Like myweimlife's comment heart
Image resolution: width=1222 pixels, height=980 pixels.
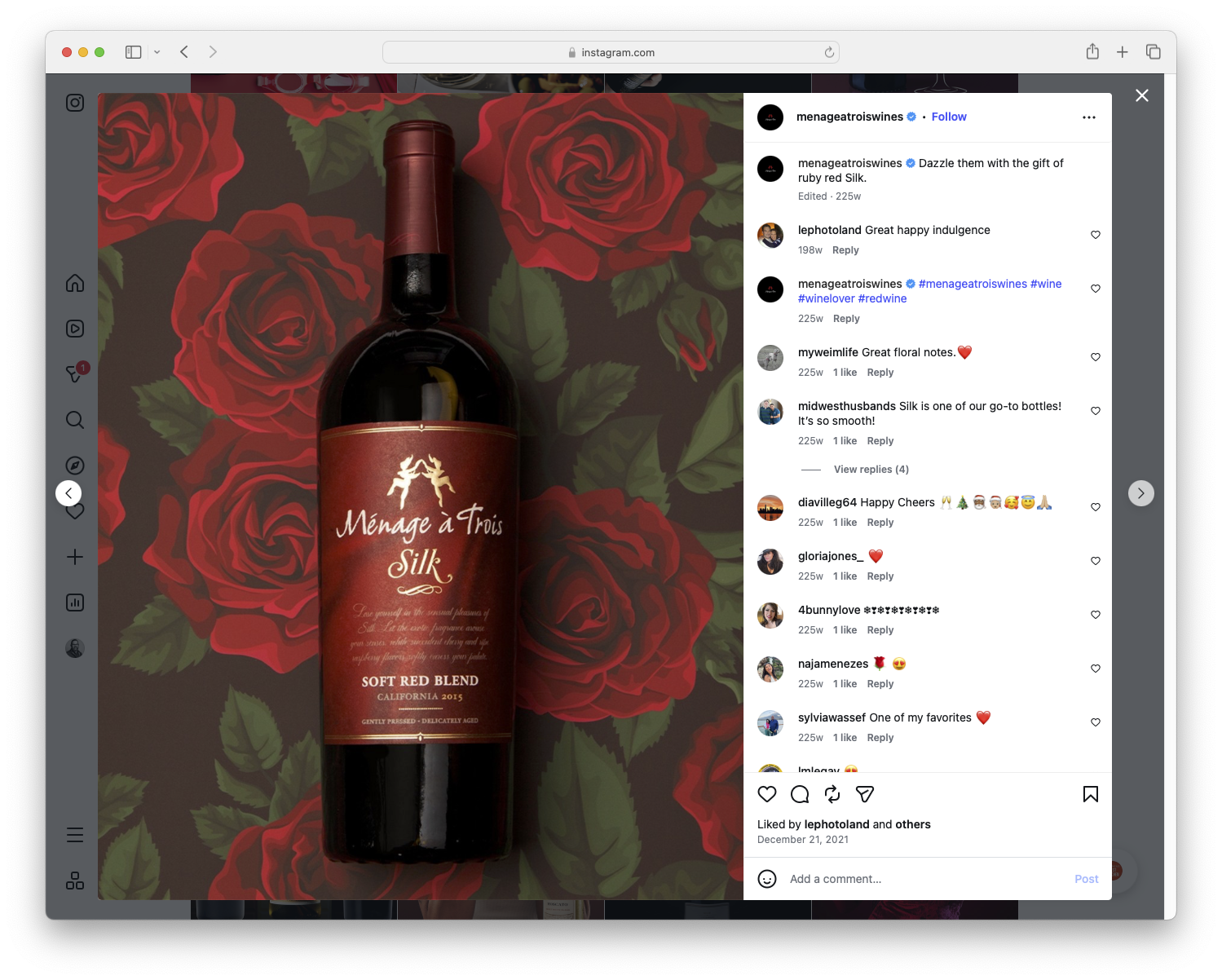[x=1095, y=356]
